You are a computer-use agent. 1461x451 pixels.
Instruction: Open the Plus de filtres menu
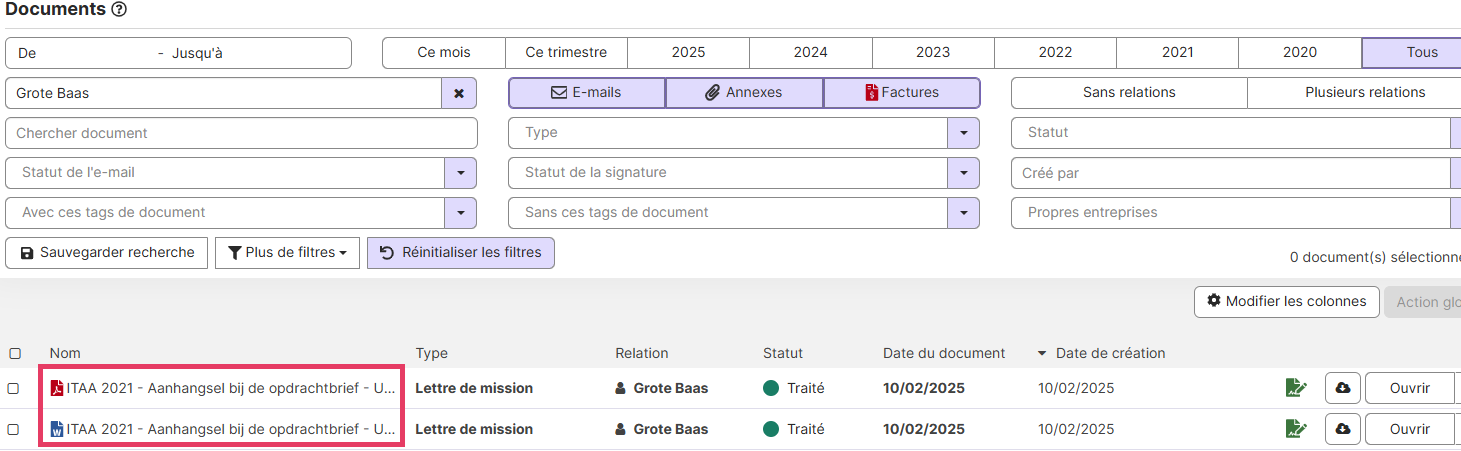click(x=287, y=253)
